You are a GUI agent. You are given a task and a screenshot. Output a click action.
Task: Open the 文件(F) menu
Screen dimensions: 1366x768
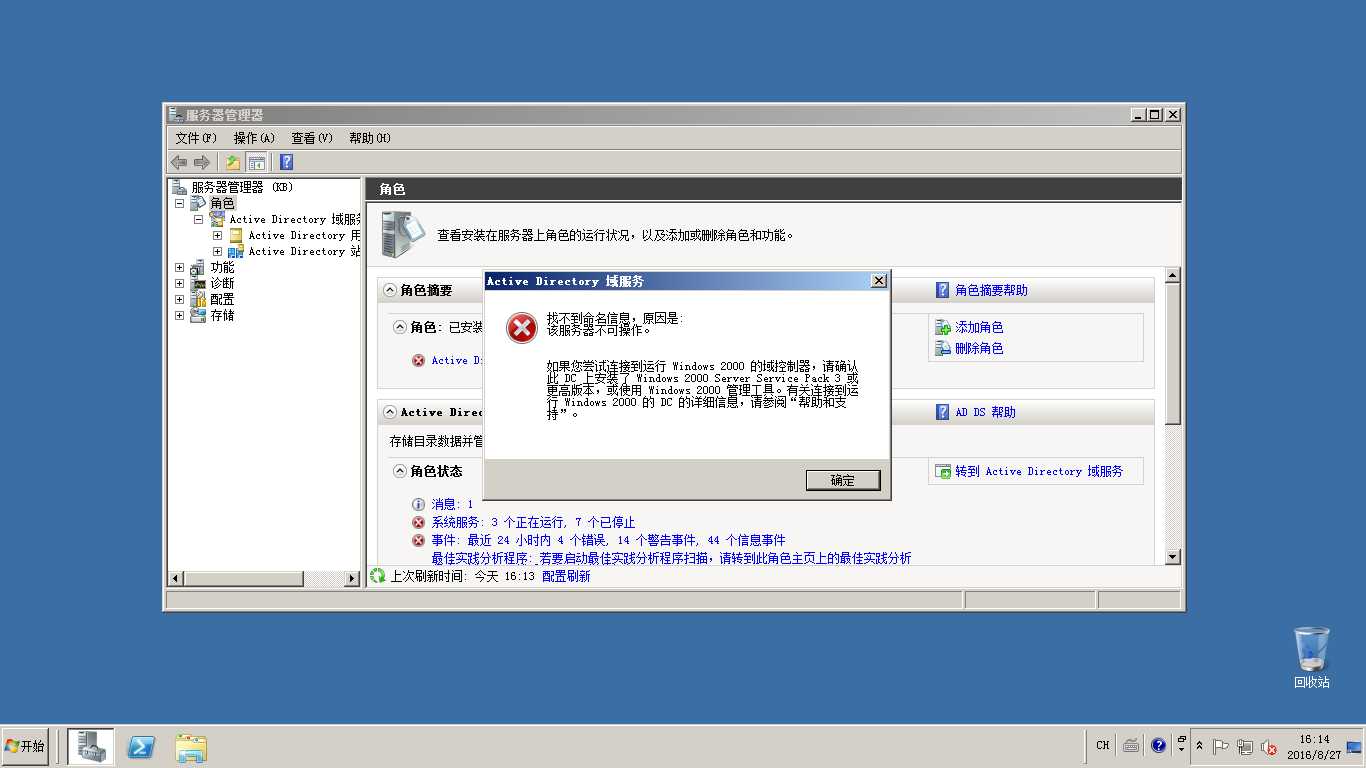(196, 138)
